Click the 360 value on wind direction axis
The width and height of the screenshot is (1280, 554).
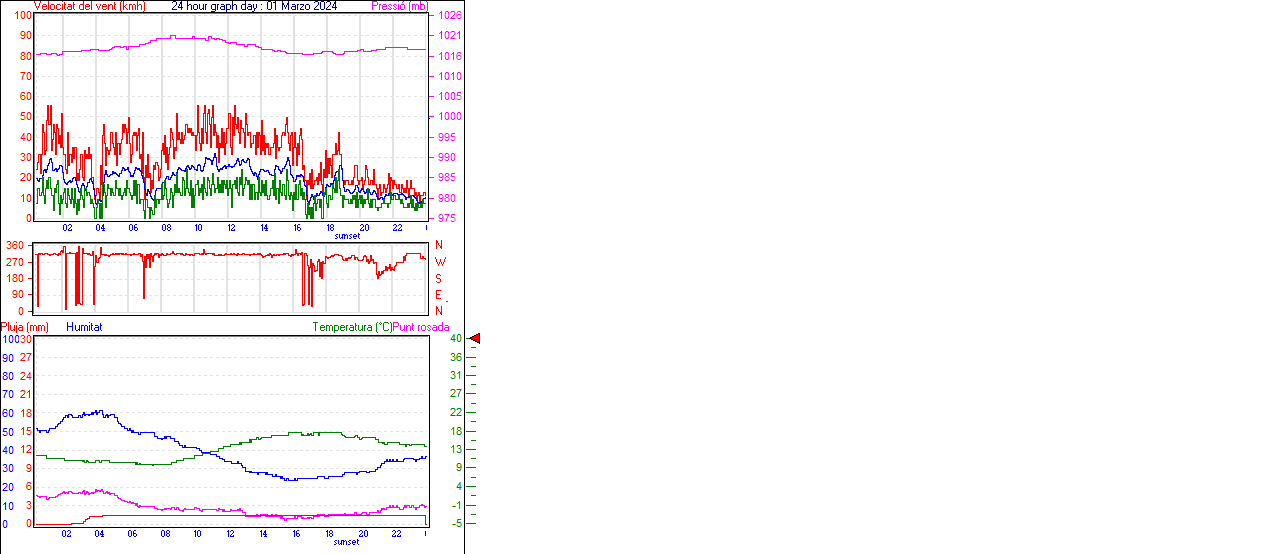point(15,245)
